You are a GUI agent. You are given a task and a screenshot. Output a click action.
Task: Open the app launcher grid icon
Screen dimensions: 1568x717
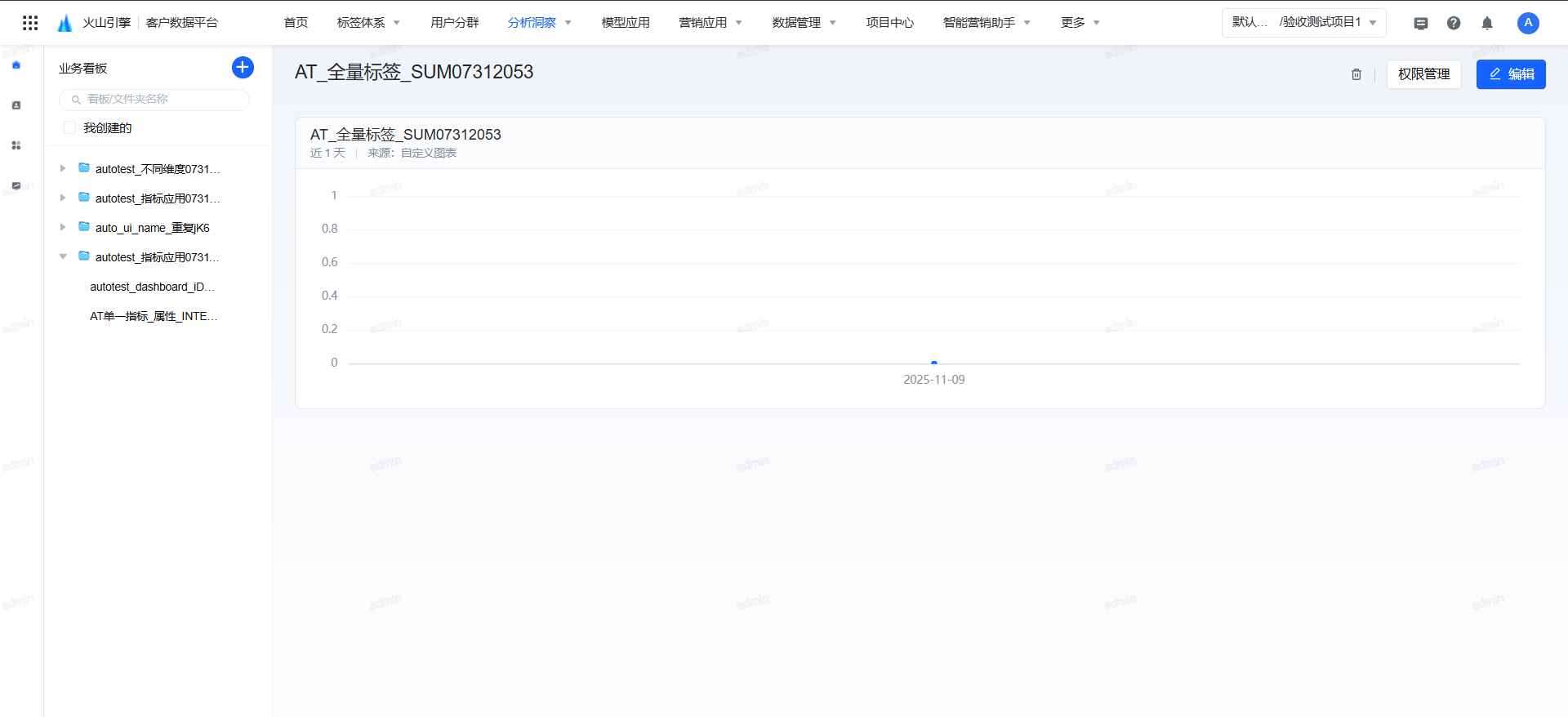point(30,23)
